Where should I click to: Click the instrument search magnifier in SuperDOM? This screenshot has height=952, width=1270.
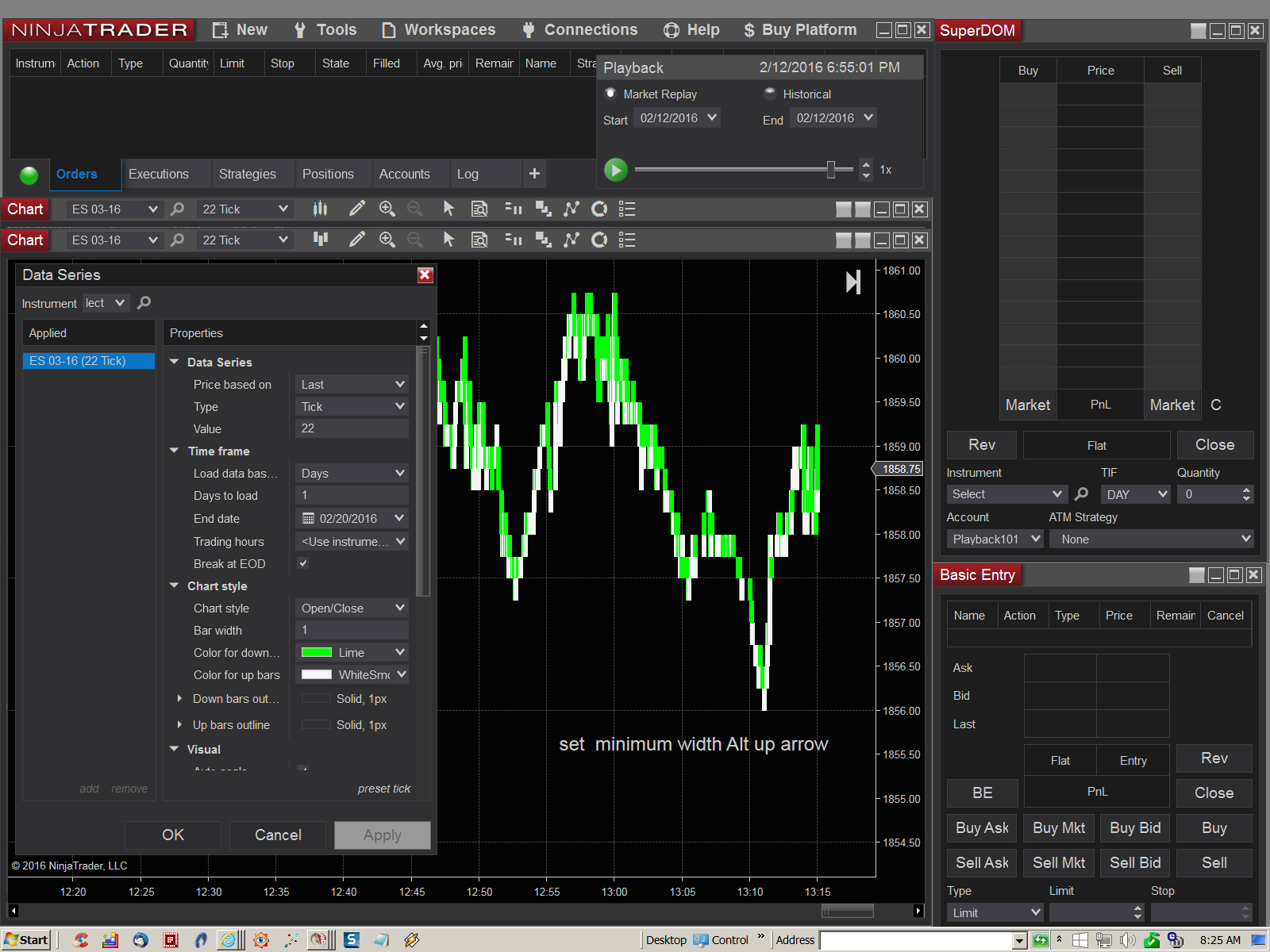(x=1081, y=493)
